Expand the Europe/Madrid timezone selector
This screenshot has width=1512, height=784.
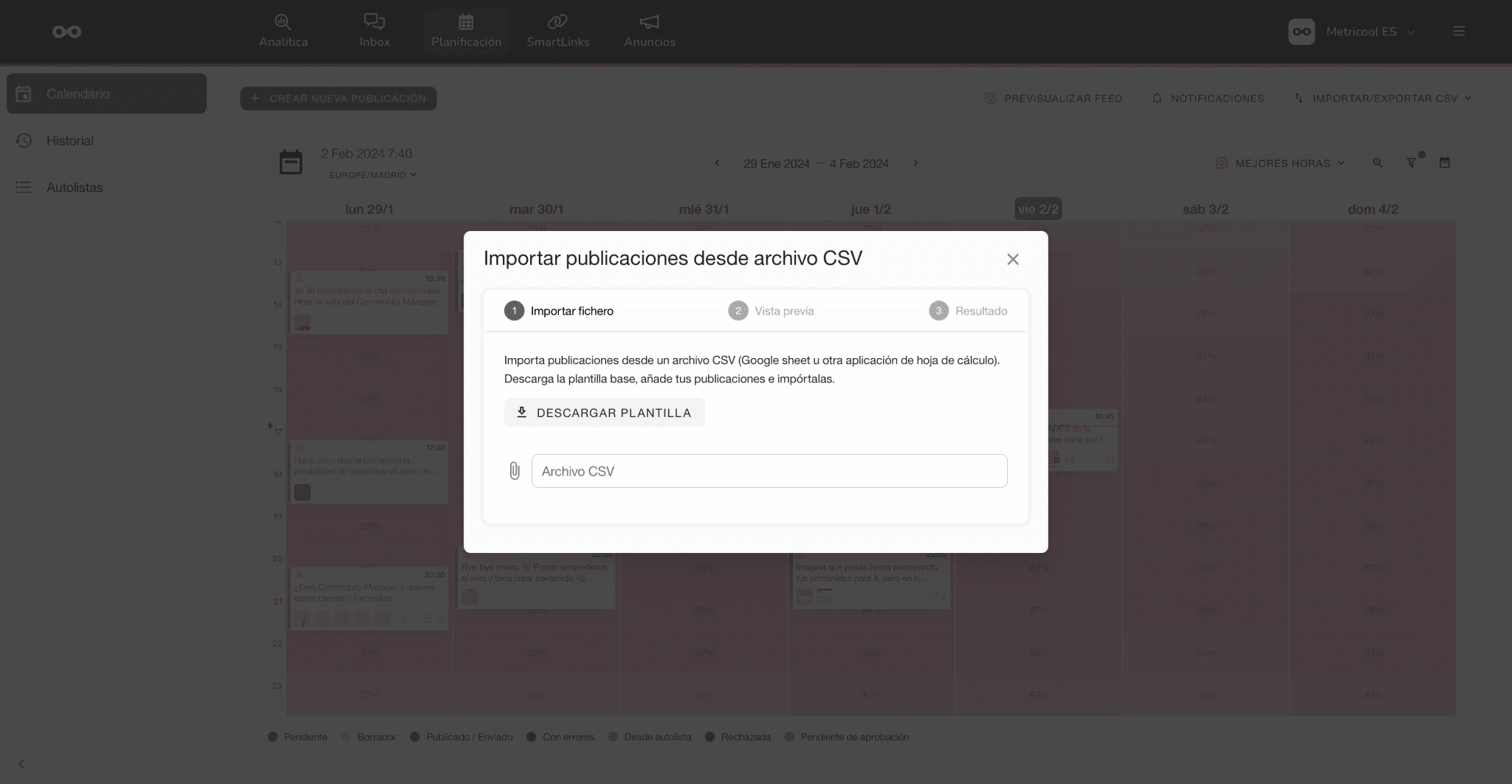(x=371, y=175)
